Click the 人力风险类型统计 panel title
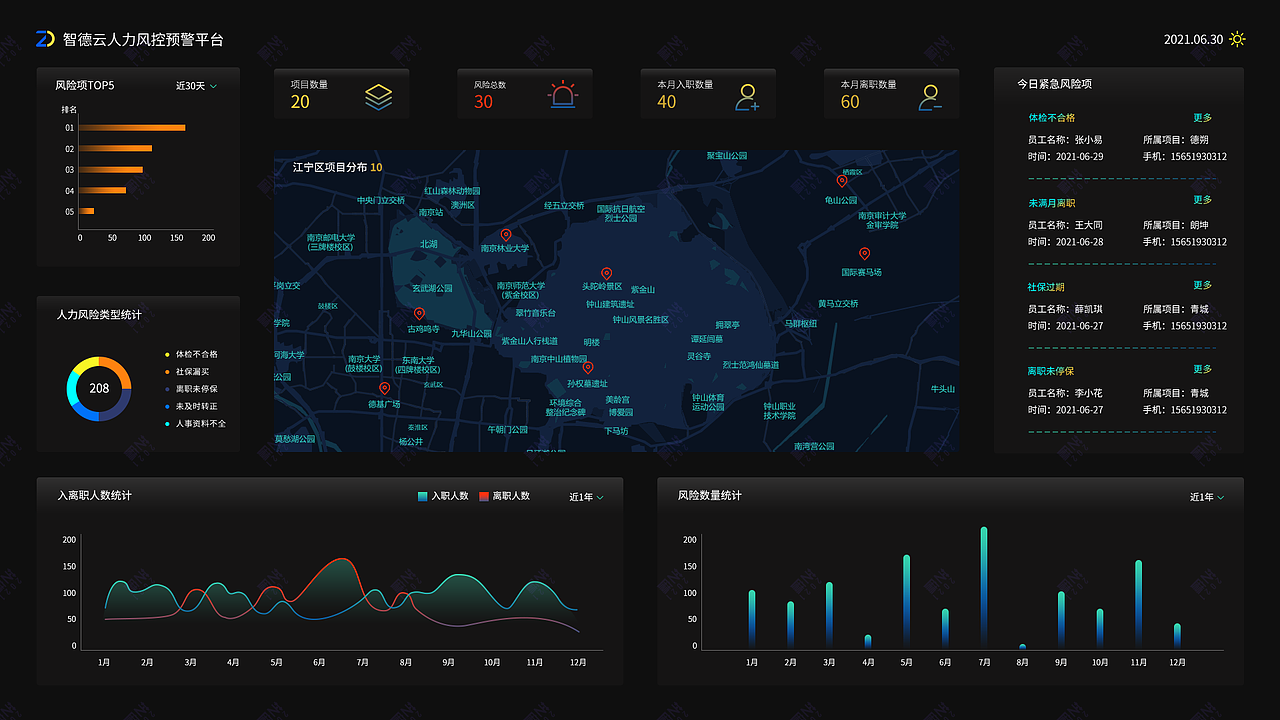1280x720 pixels. [99, 314]
